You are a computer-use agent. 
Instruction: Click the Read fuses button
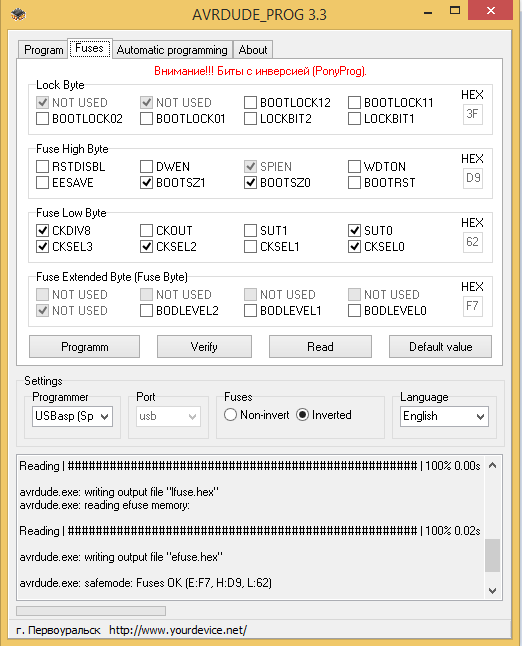click(x=320, y=347)
